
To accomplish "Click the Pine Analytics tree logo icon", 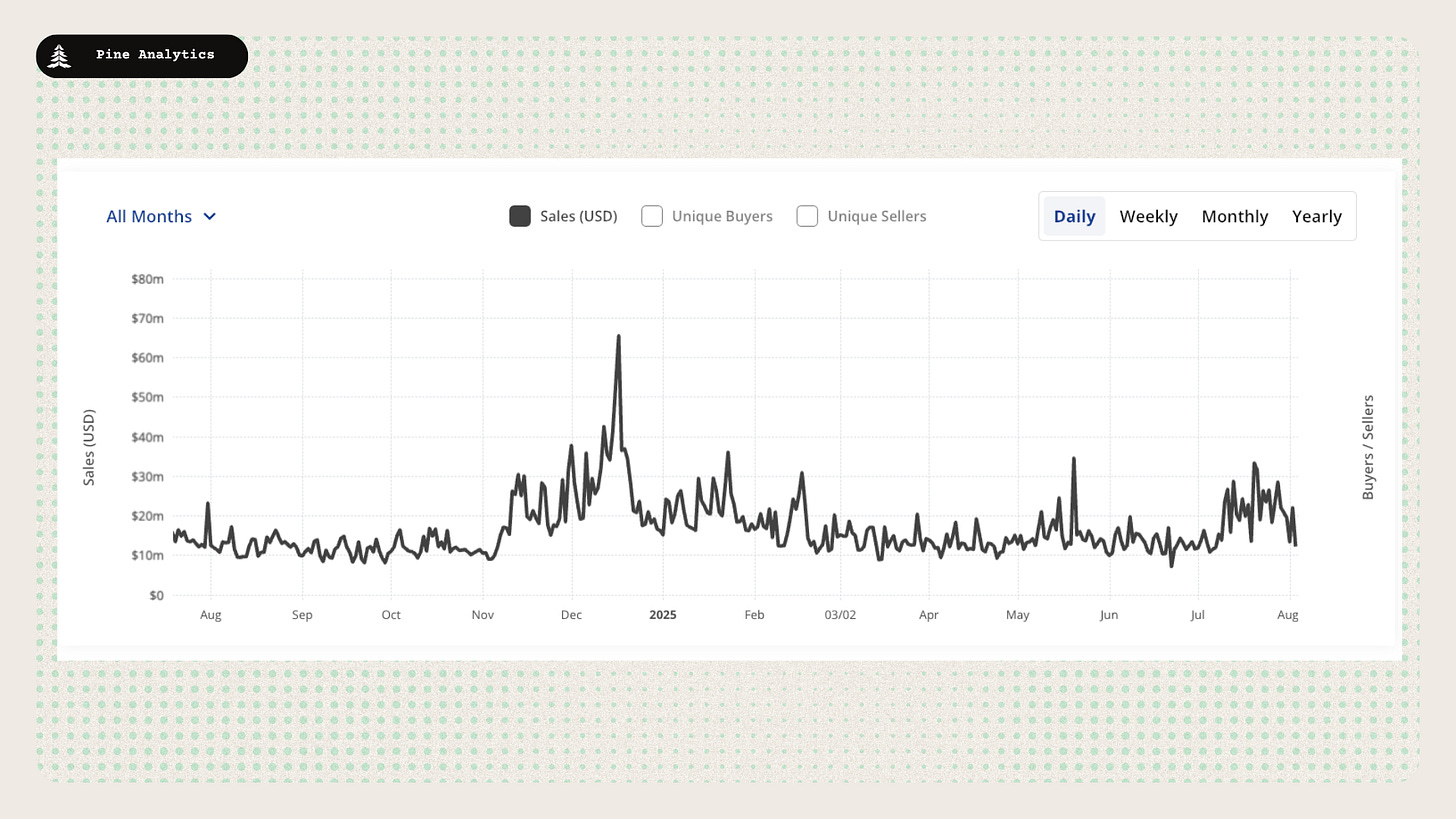I will [60, 56].
